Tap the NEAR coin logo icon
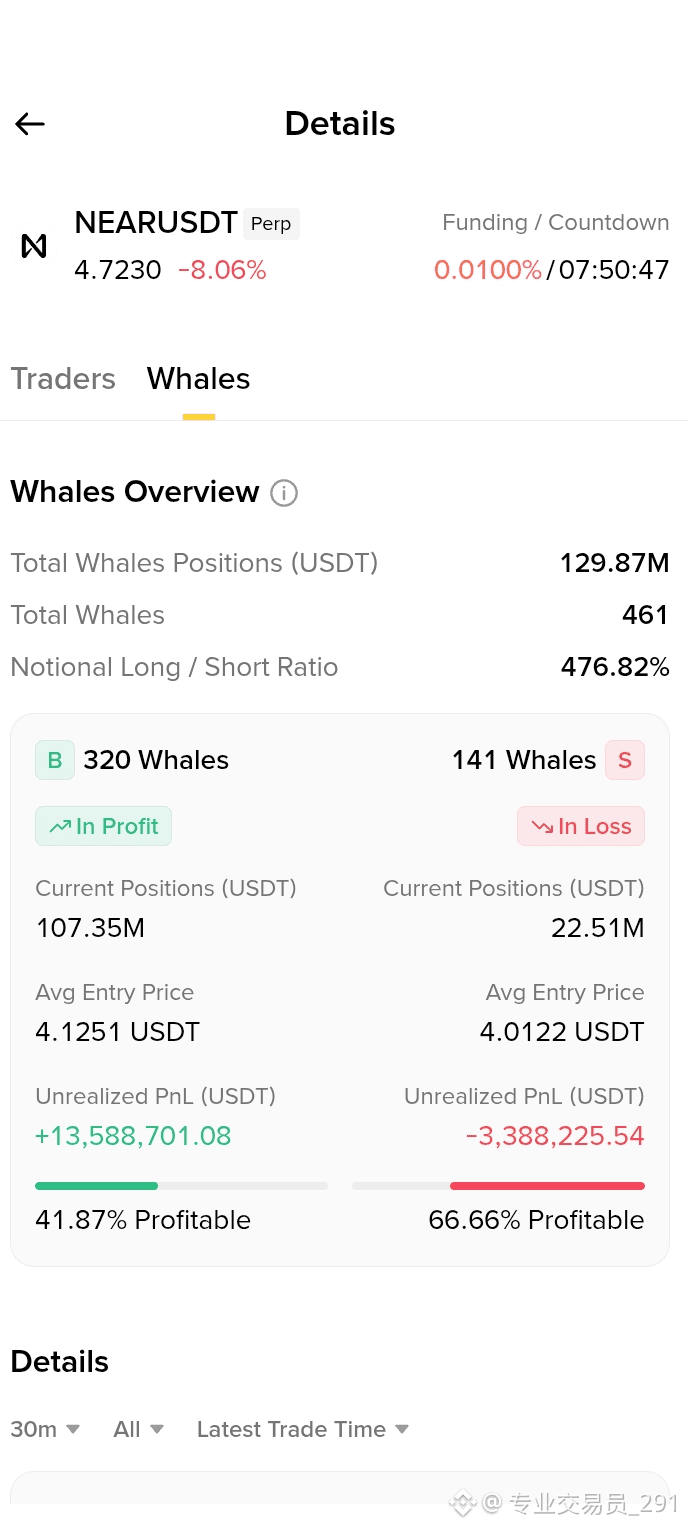Viewport: 688px width, 1529px height. coord(34,246)
